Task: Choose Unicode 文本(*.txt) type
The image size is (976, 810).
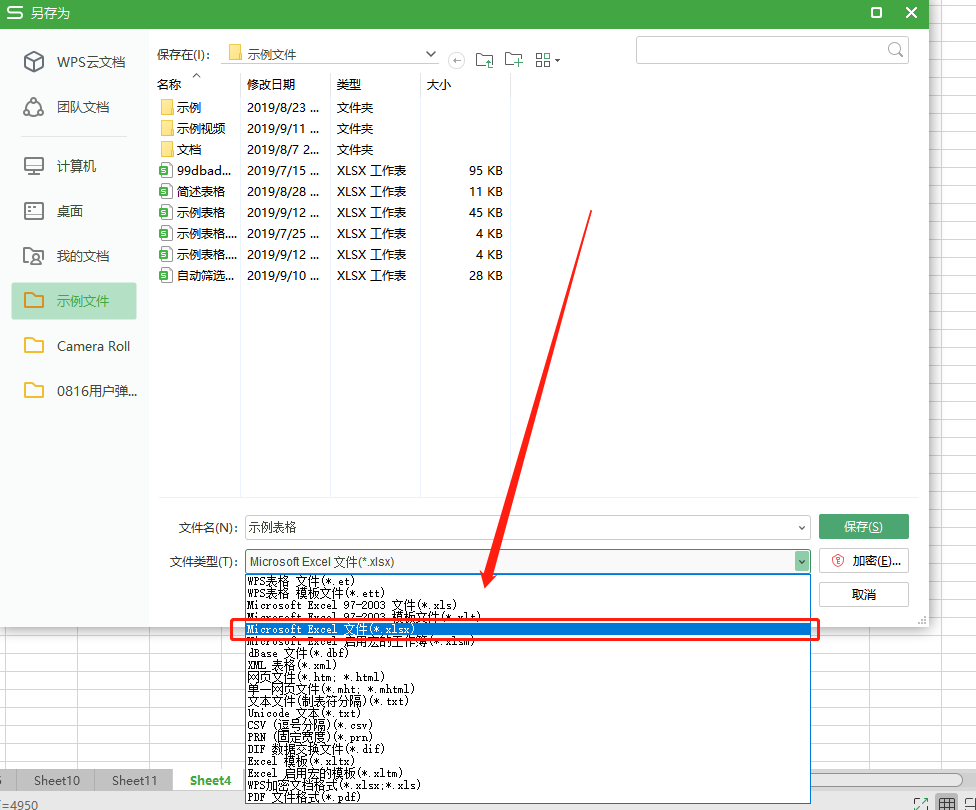Action: click(528, 713)
